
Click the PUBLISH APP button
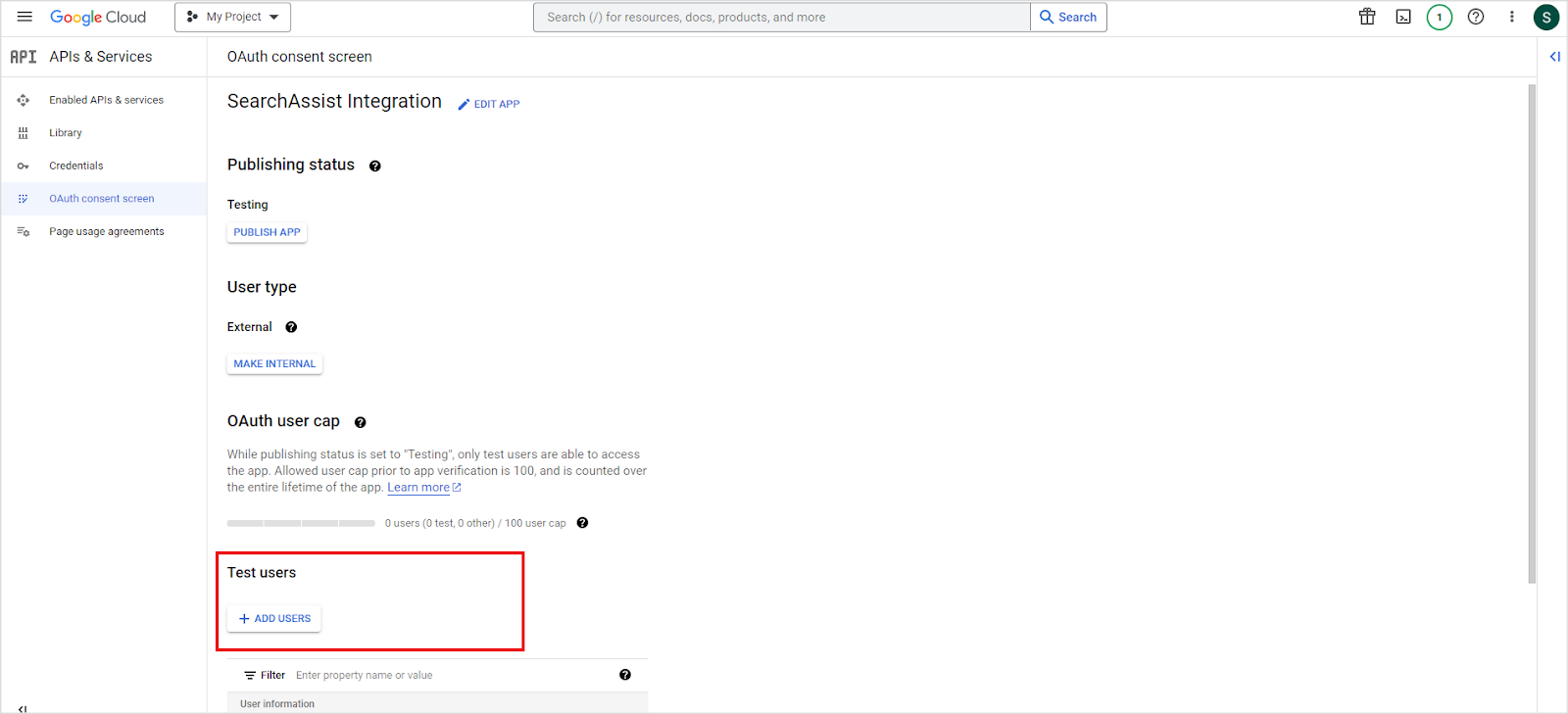(x=267, y=232)
